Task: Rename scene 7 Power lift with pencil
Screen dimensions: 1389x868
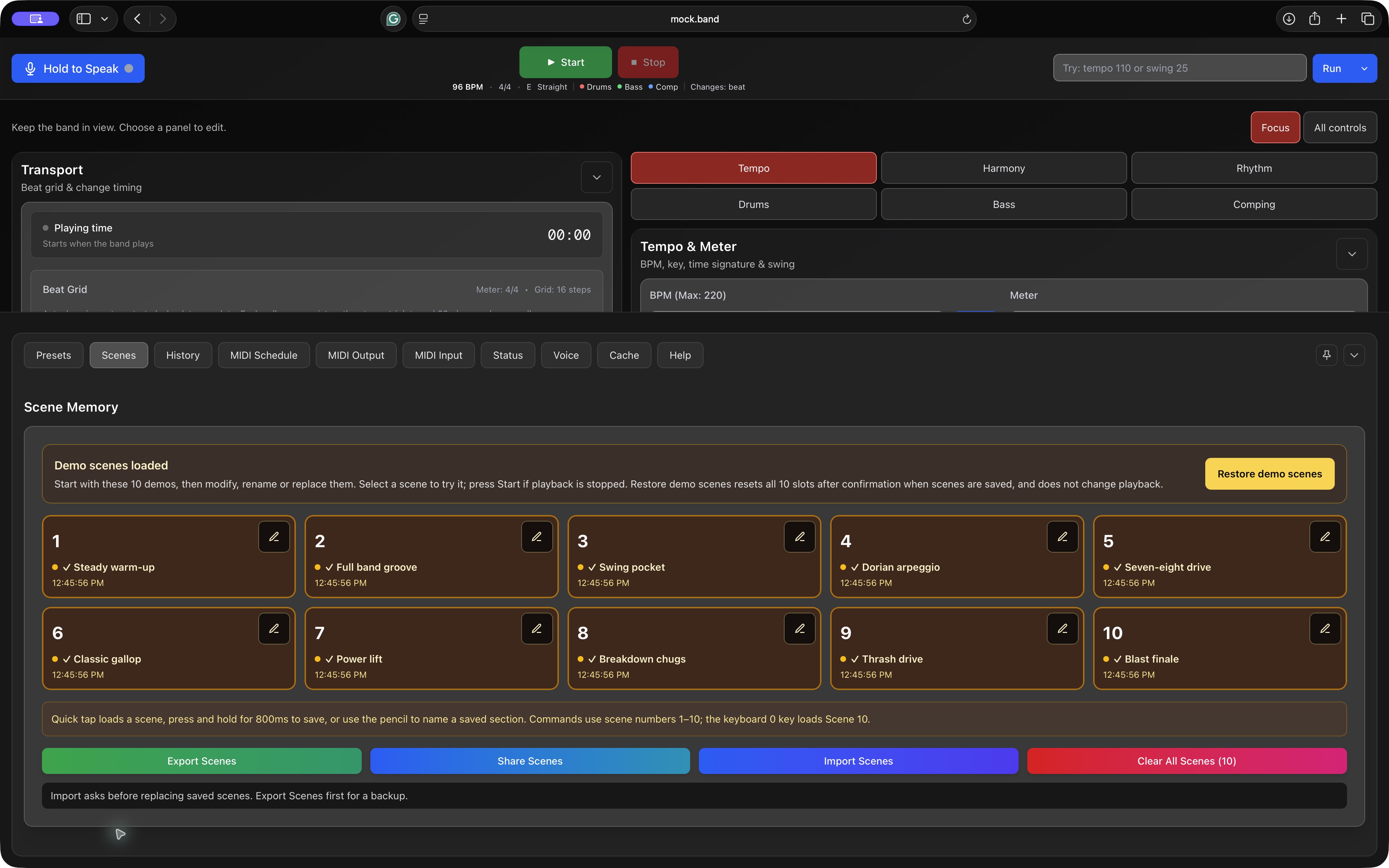Action: click(x=537, y=629)
